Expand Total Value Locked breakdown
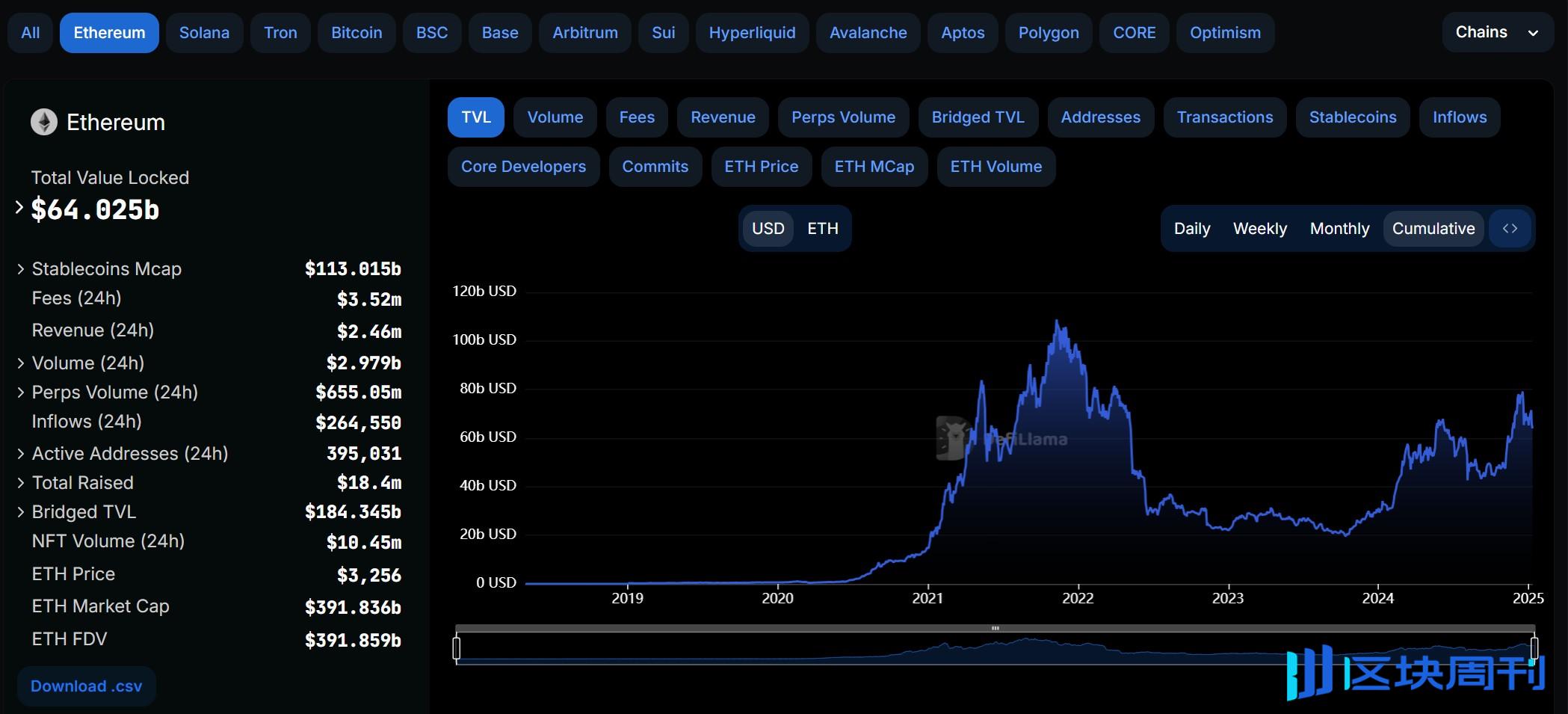The image size is (1568, 714). pyautogui.click(x=19, y=208)
